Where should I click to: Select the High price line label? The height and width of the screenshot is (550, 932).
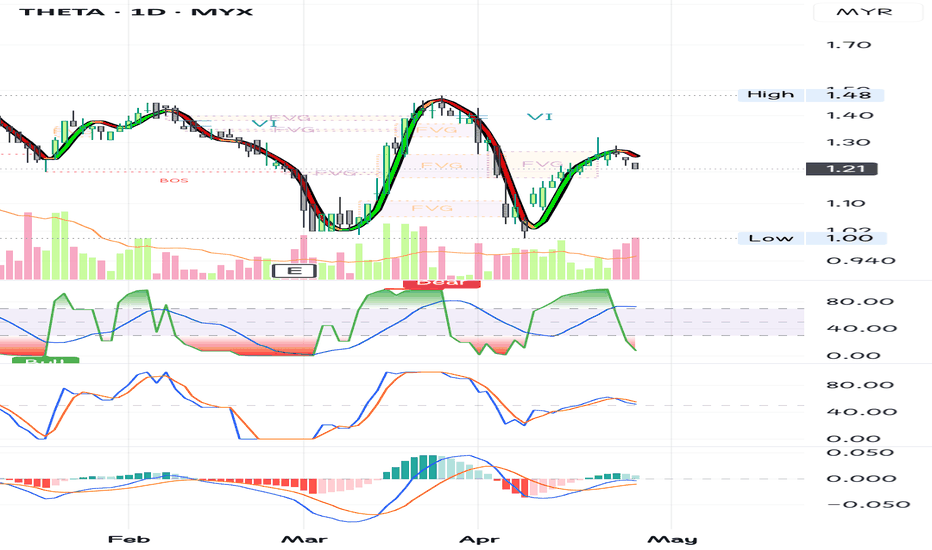(770, 95)
